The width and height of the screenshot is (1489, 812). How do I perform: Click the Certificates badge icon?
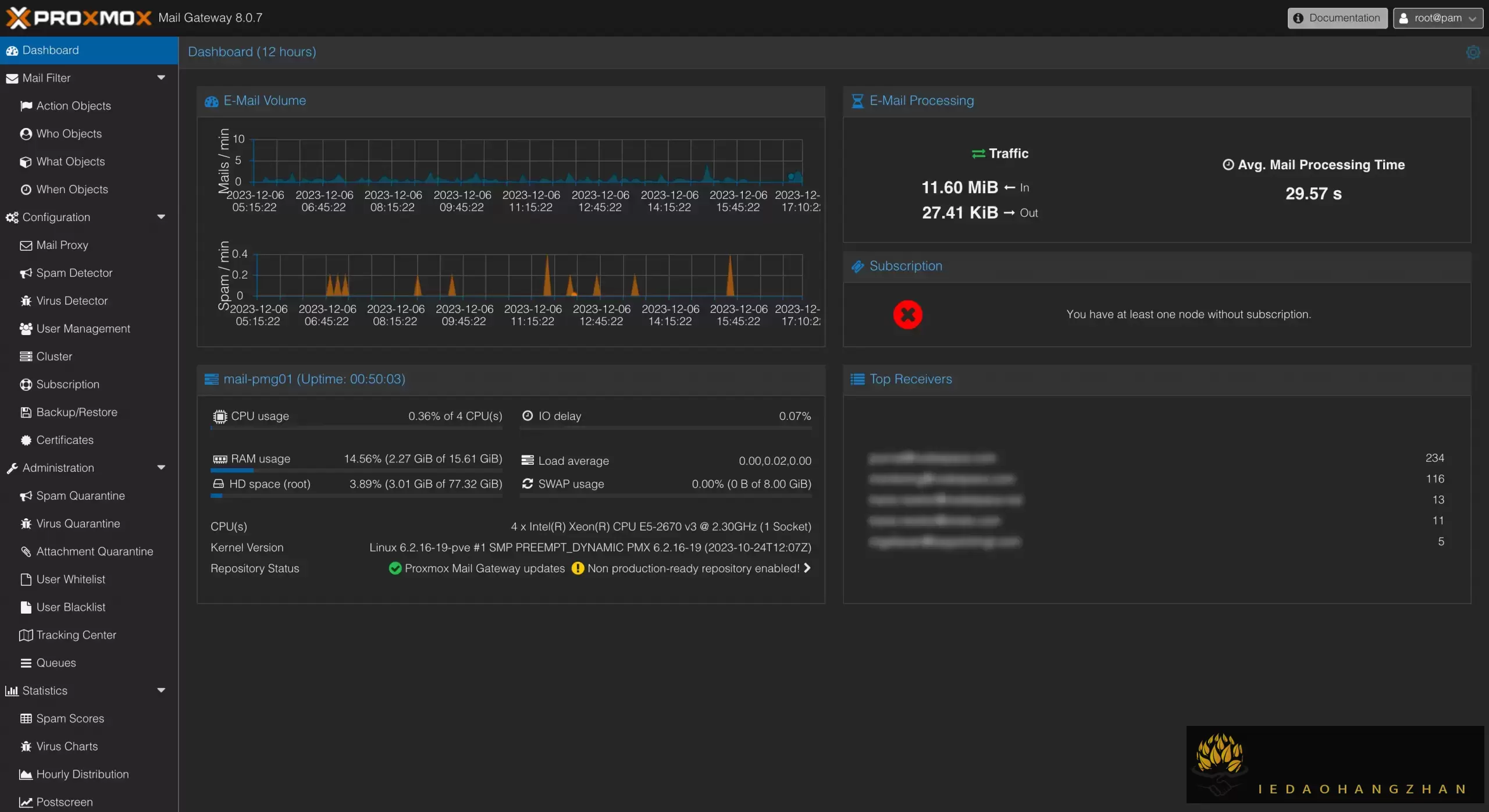click(26, 440)
